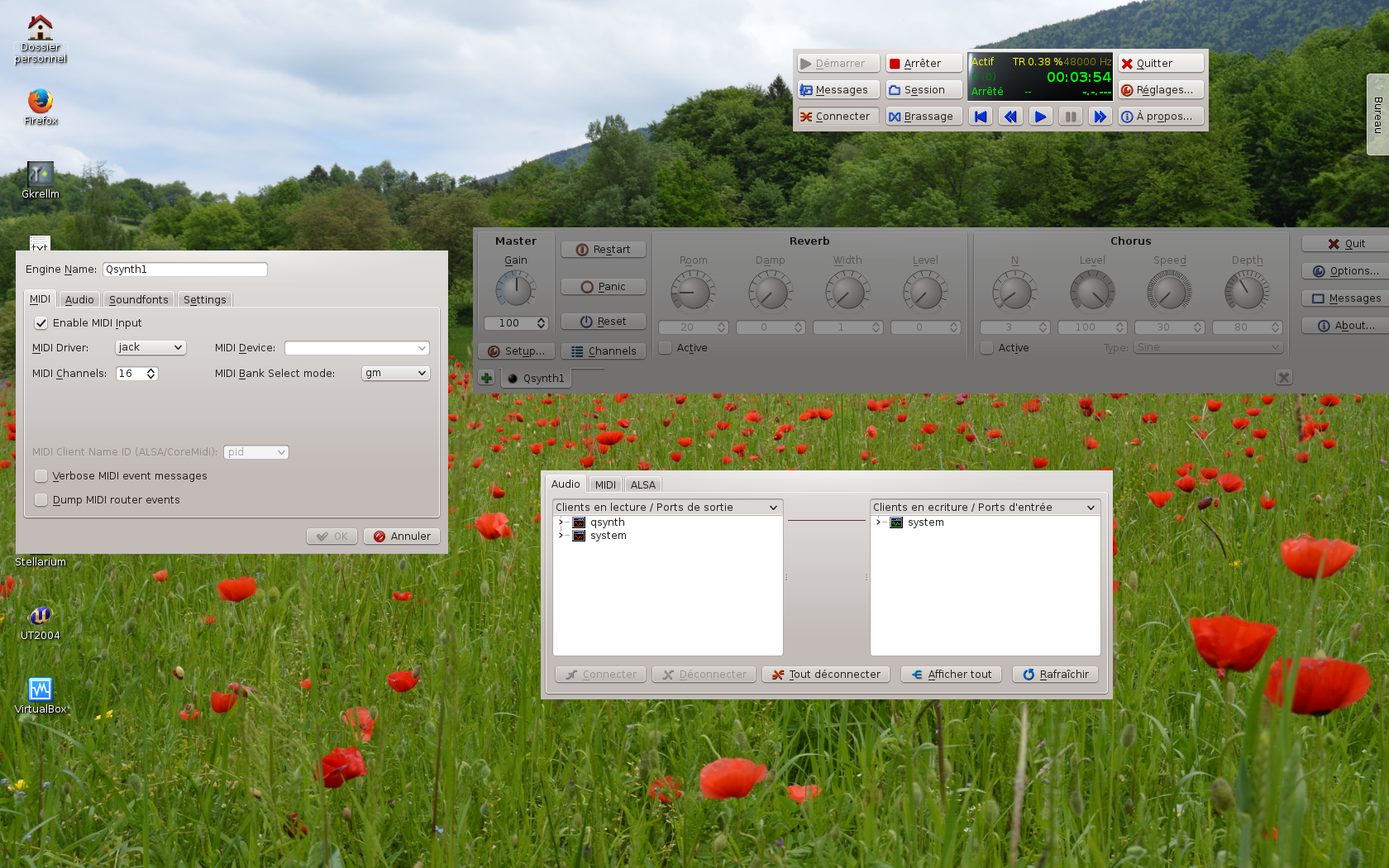Viewport: 1389px width, 868px height.
Task: Click Afficher tout button
Action: pyautogui.click(x=951, y=675)
